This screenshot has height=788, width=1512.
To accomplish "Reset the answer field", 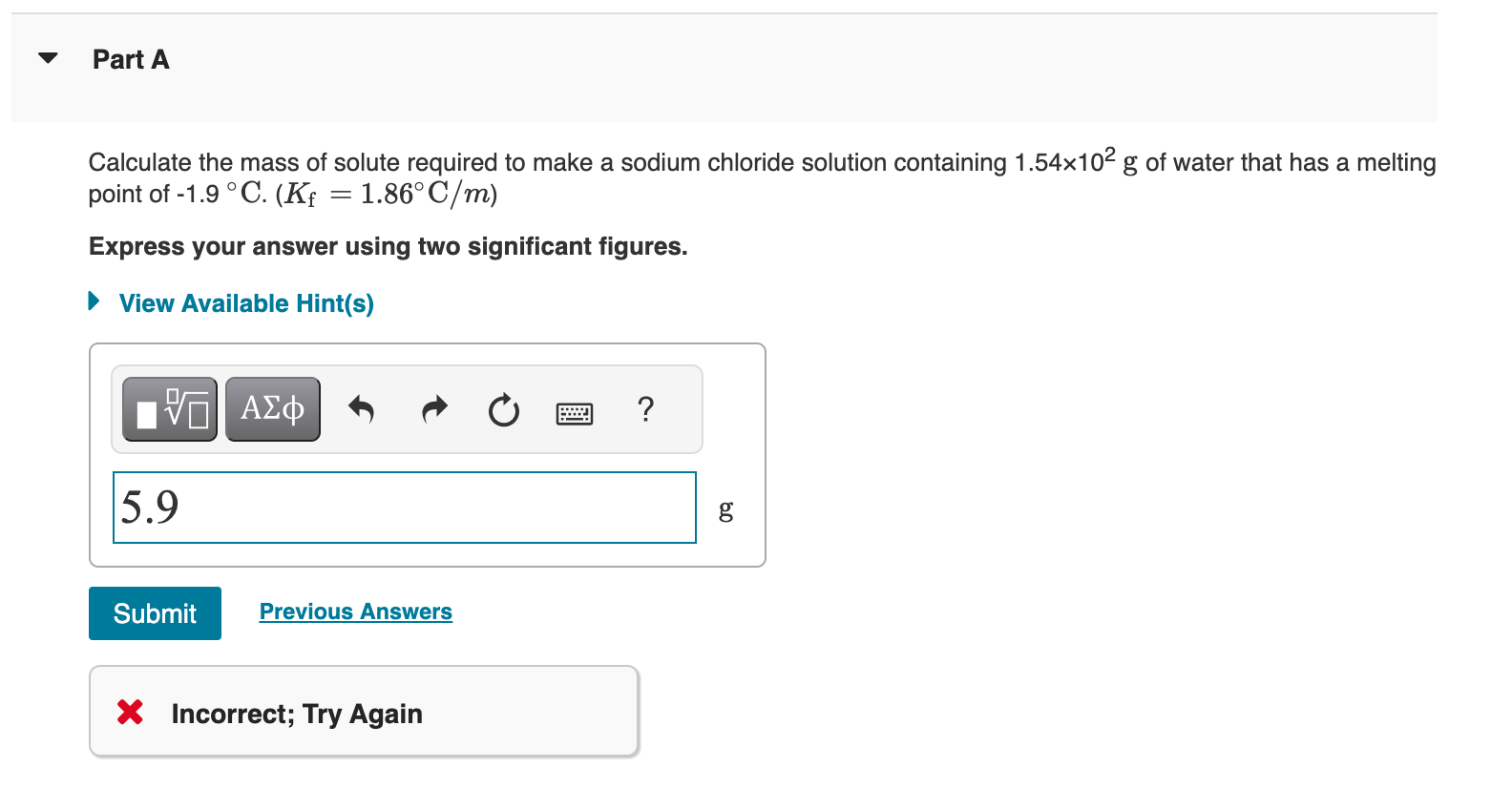I will point(504,410).
